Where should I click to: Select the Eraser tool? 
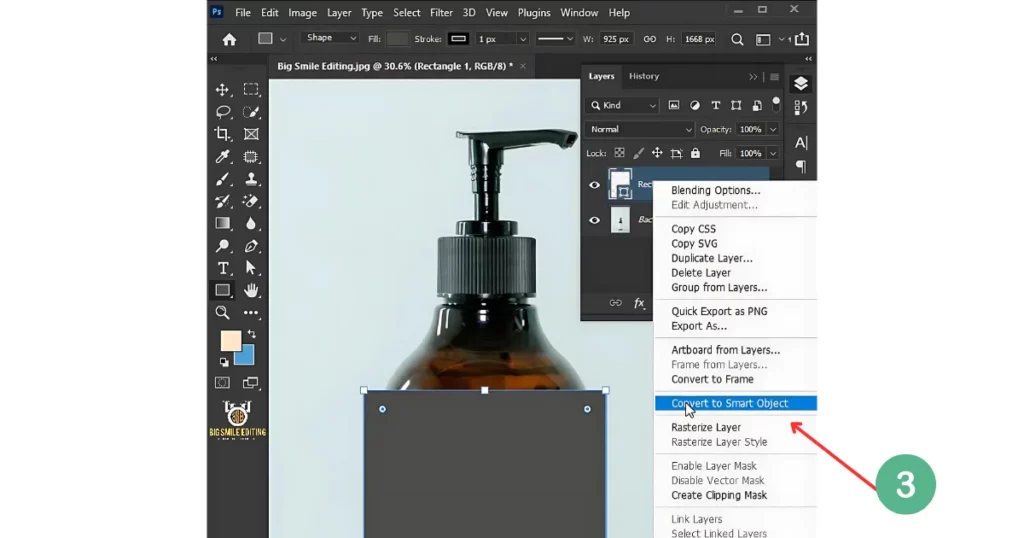251,201
